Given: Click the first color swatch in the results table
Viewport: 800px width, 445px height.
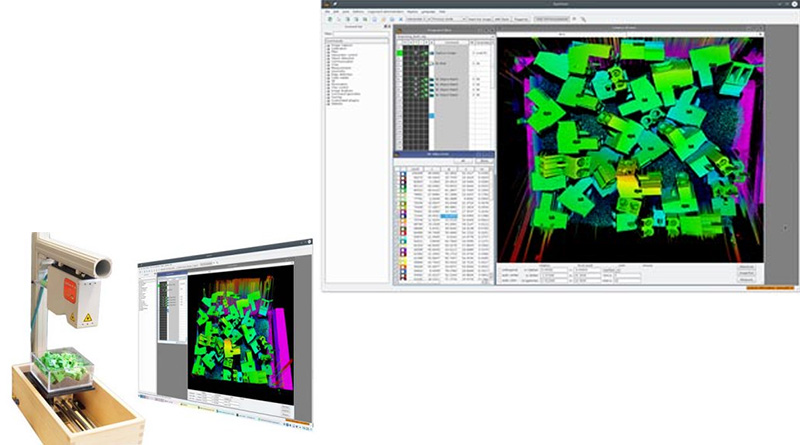Looking at the screenshot, I should [401, 175].
